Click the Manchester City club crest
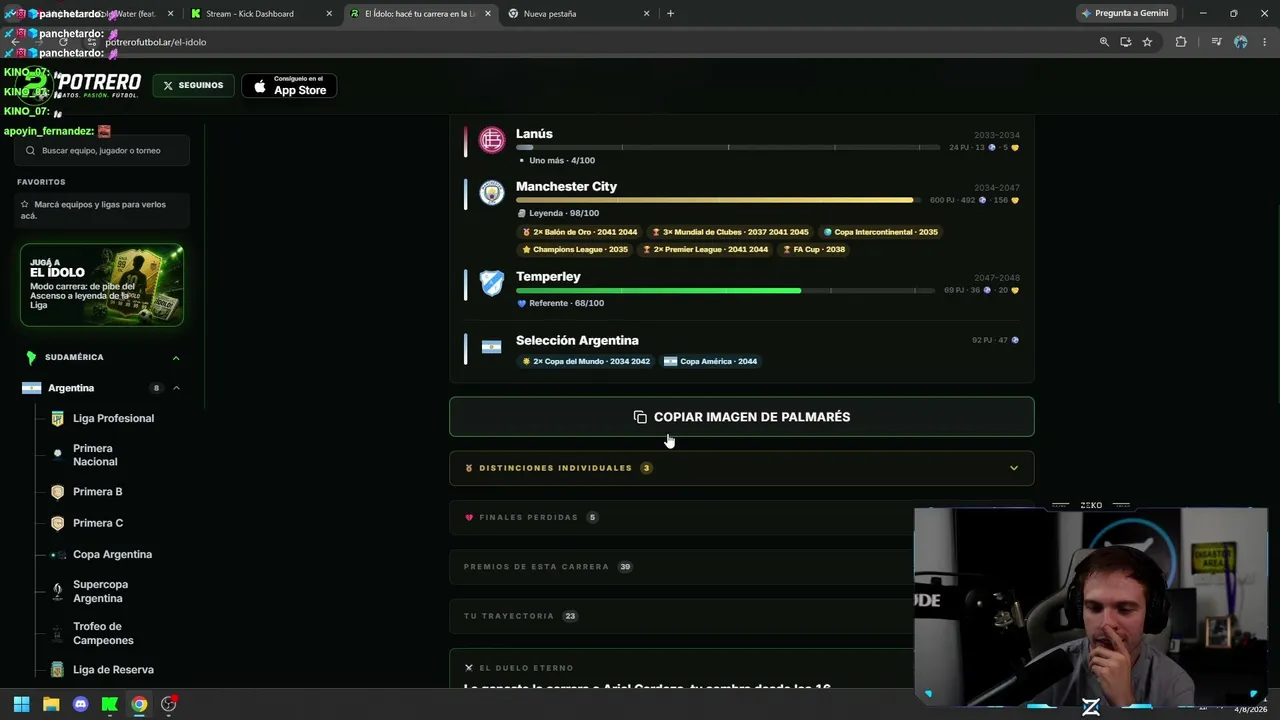Viewport: 1280px width, 720px height. pyautogui.click(x=491, y=193)
